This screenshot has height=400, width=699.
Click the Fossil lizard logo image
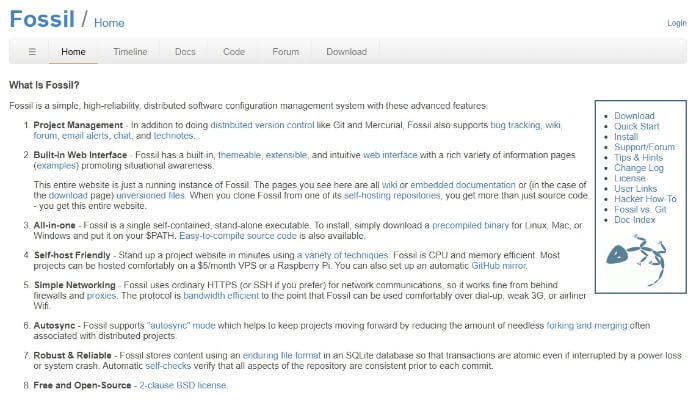[636, 260]
